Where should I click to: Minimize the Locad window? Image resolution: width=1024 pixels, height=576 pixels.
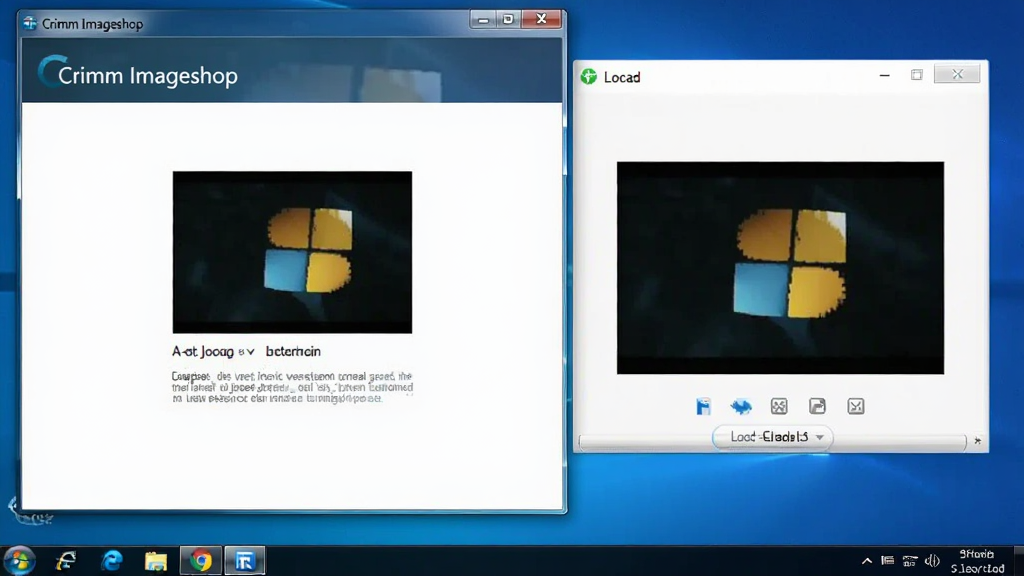click(x=884, y=75)
